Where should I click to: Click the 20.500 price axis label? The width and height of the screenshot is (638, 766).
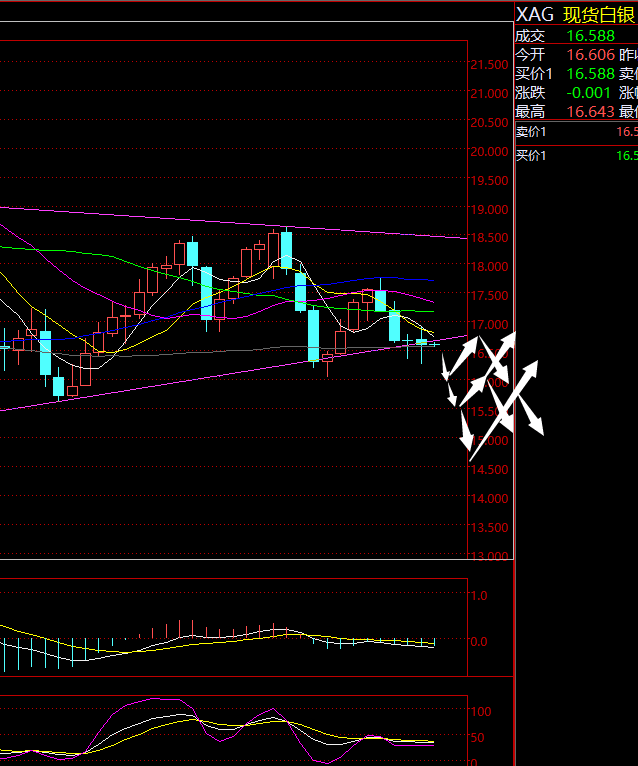click(489, 123)
